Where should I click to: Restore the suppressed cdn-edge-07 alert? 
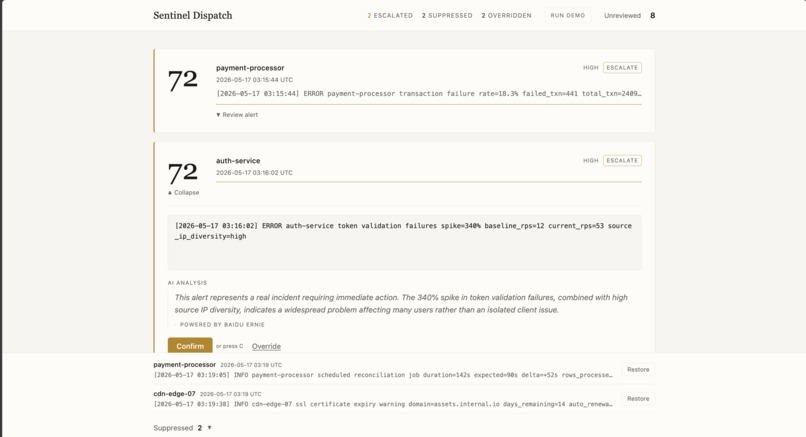click(x=638, y=398)
